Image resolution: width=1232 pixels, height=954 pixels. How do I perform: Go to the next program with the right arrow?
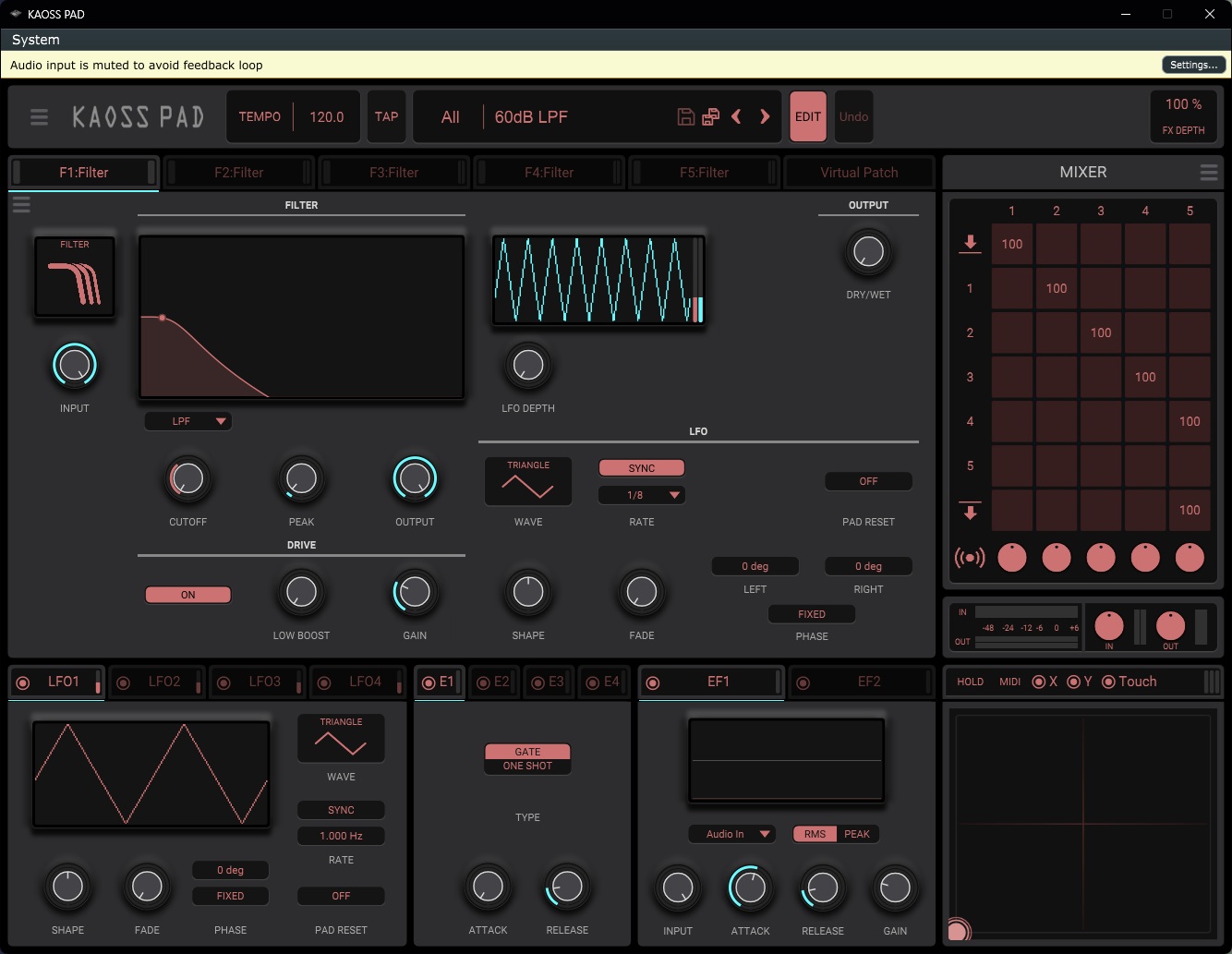coord(765,116)
